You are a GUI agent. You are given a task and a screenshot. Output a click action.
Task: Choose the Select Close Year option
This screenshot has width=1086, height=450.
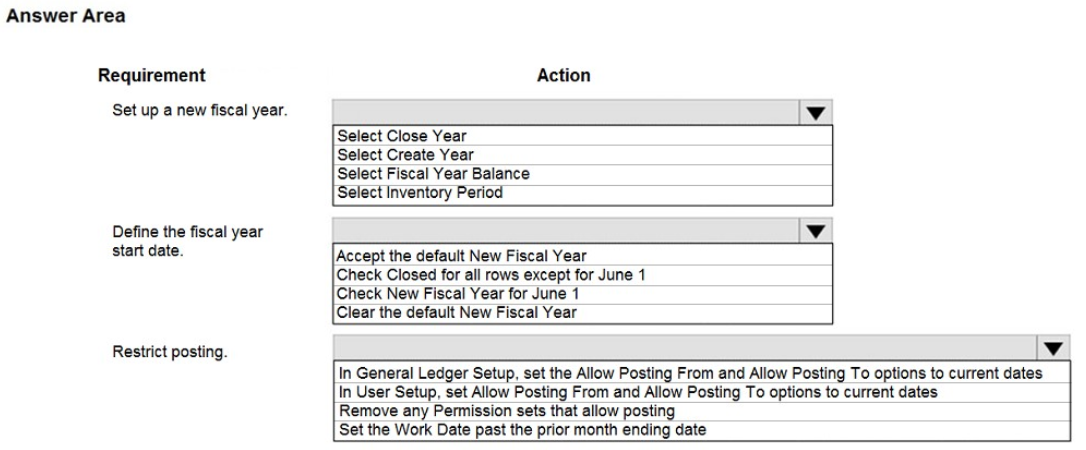401,135
